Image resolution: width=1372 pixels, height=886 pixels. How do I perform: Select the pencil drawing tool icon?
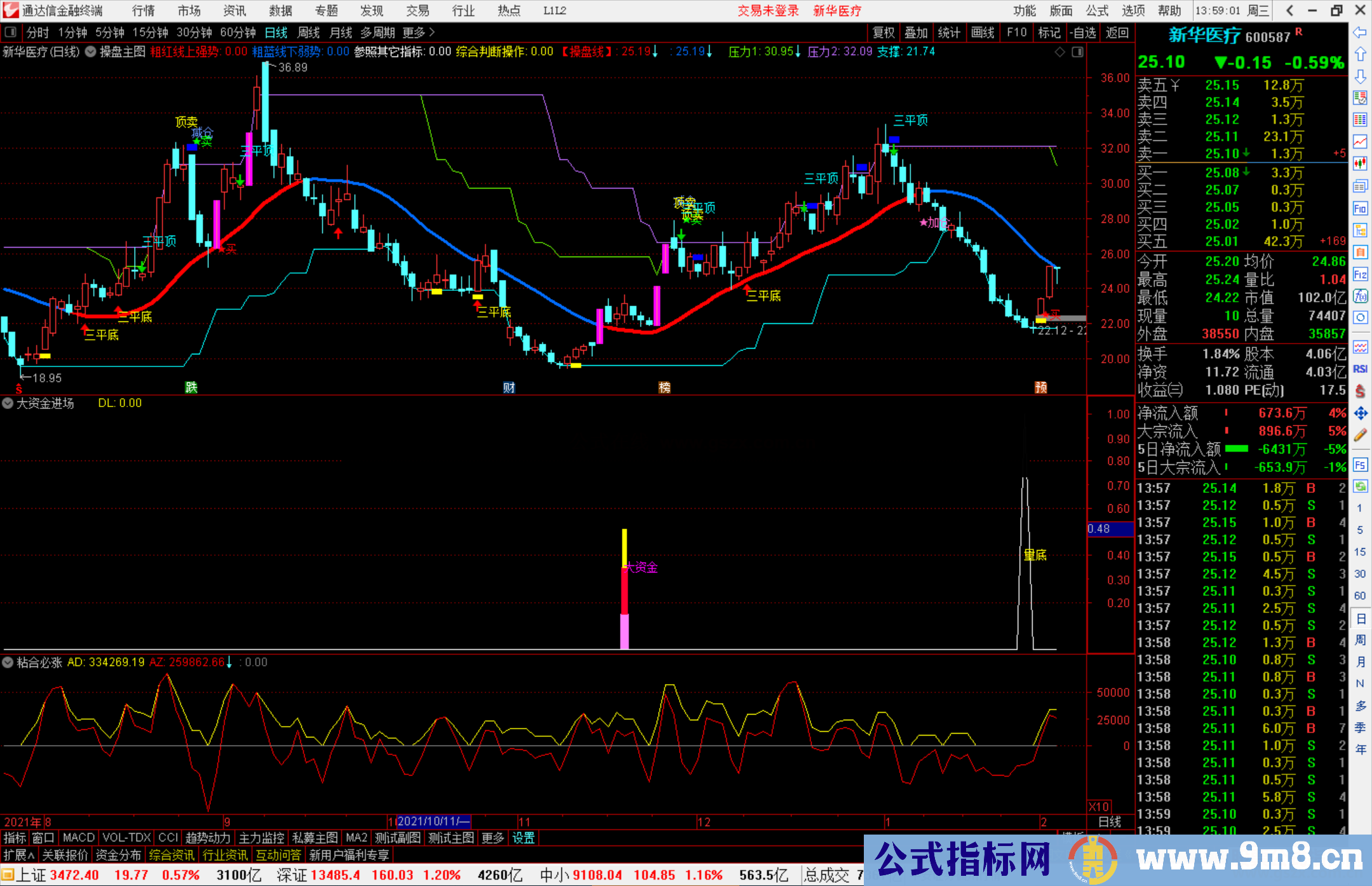click(x=1360, y=436)
